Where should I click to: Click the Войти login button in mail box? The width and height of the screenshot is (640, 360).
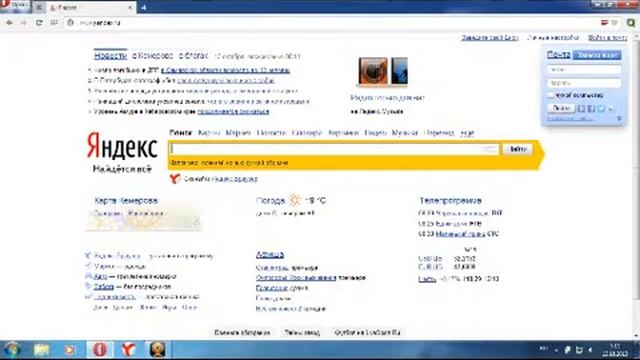click(561, 109)
